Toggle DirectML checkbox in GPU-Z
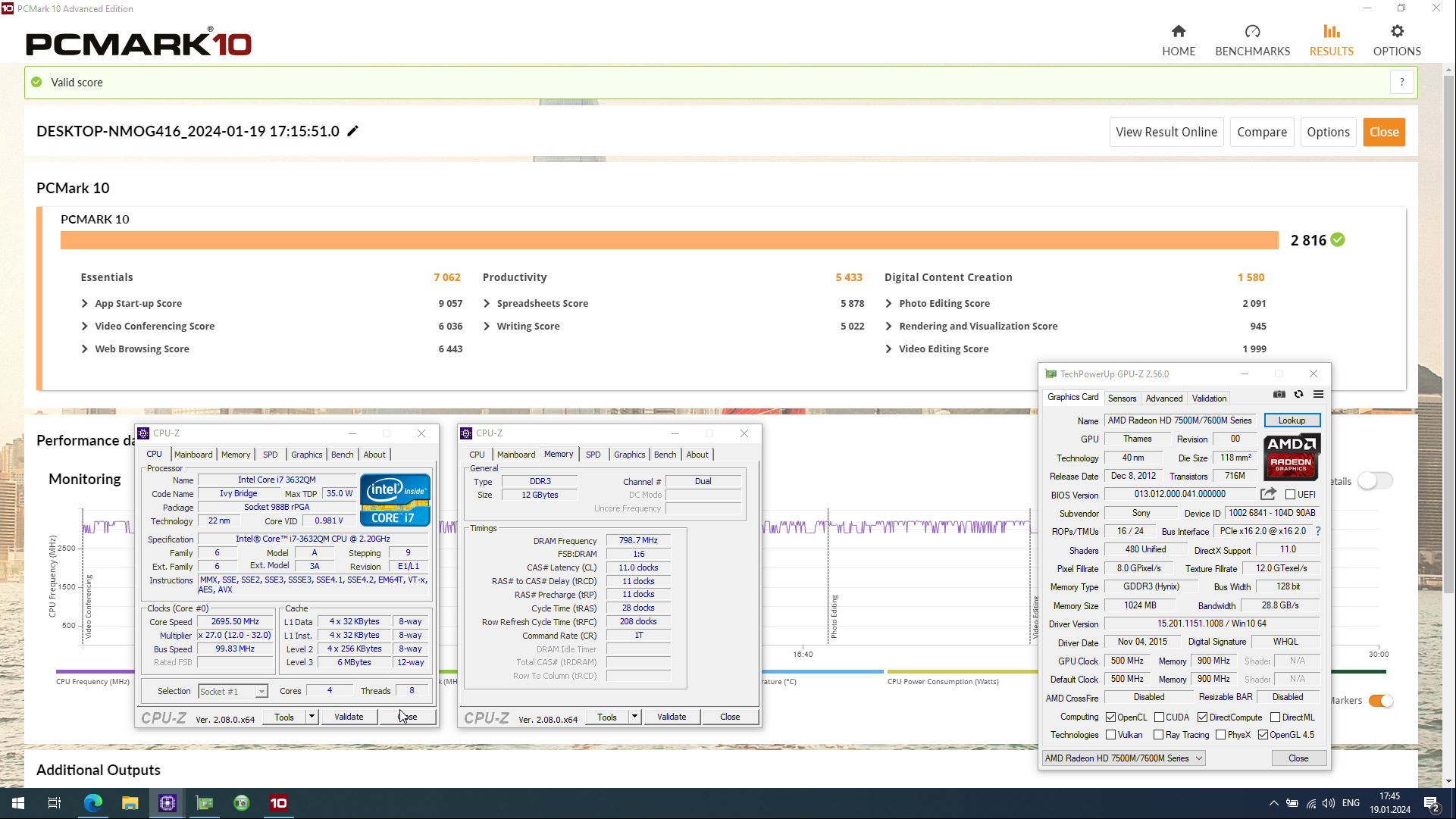Image resolution: width=1456 pixels, height=819 pixels. click(1276, 717)
